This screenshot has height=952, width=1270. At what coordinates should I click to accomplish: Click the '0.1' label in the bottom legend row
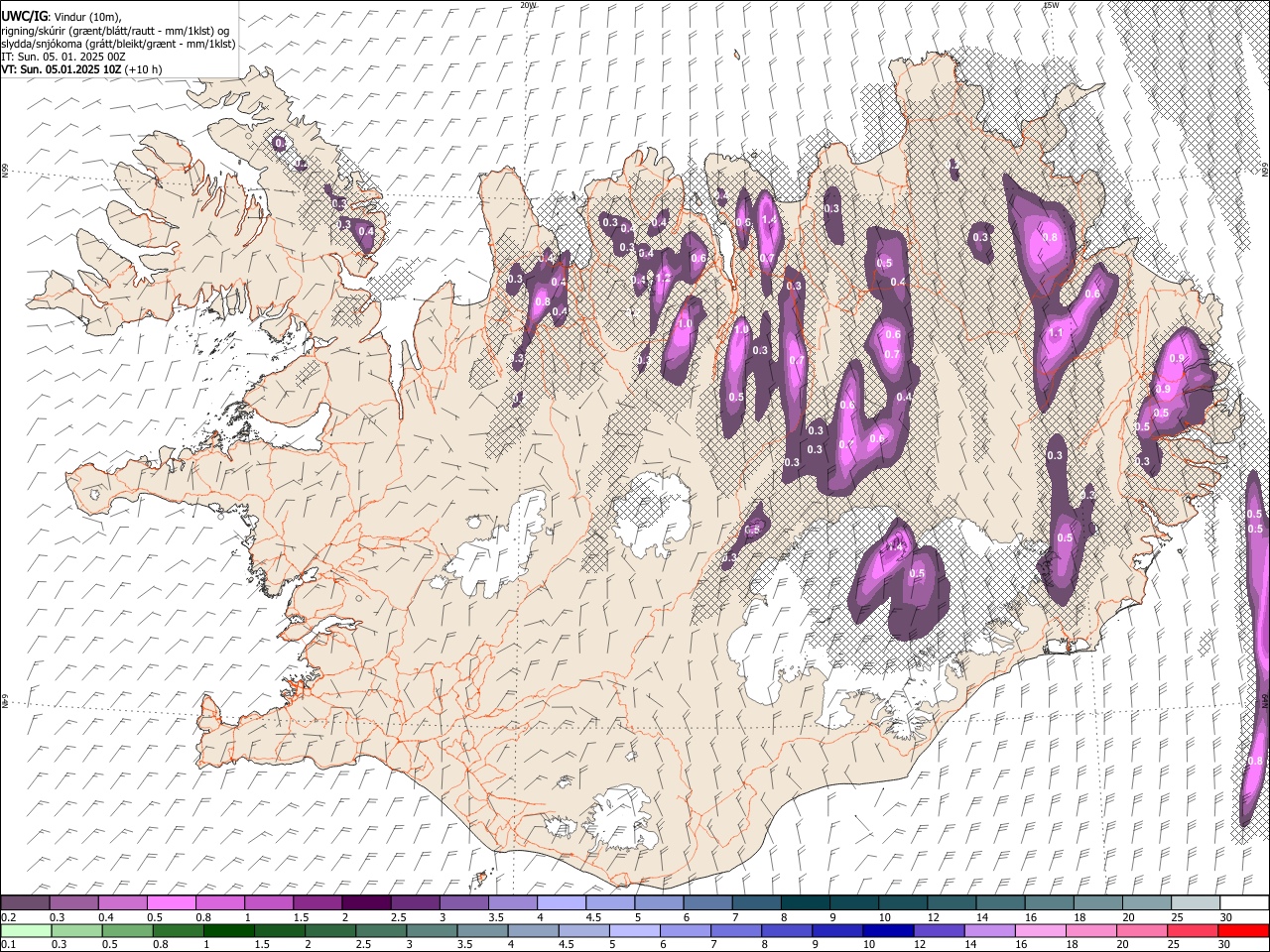(x=9, y=945)
